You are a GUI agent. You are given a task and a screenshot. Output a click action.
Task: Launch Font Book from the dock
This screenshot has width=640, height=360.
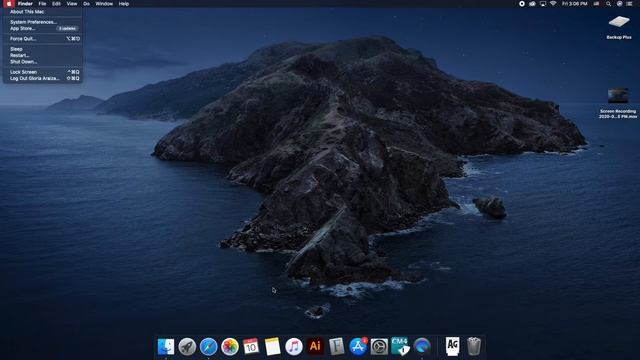336,346
